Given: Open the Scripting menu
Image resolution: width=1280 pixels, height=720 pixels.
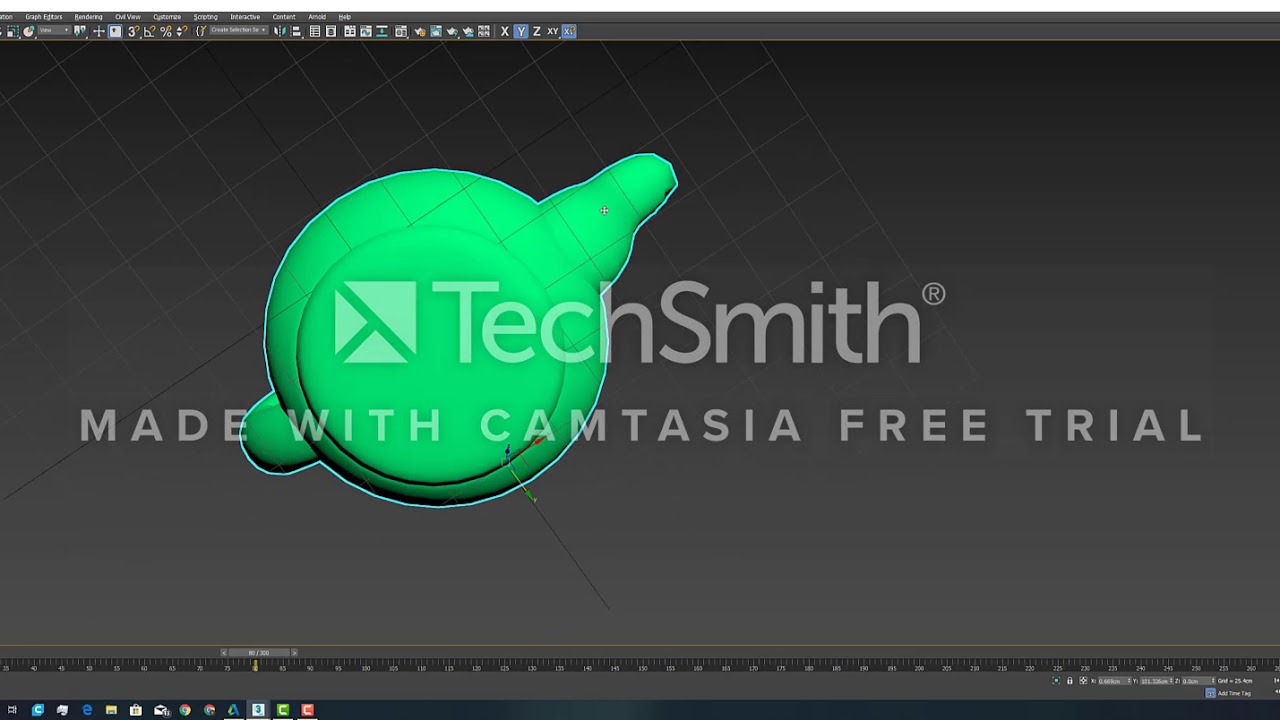Looking at the screenshot, I should click(x=205, y=17).
